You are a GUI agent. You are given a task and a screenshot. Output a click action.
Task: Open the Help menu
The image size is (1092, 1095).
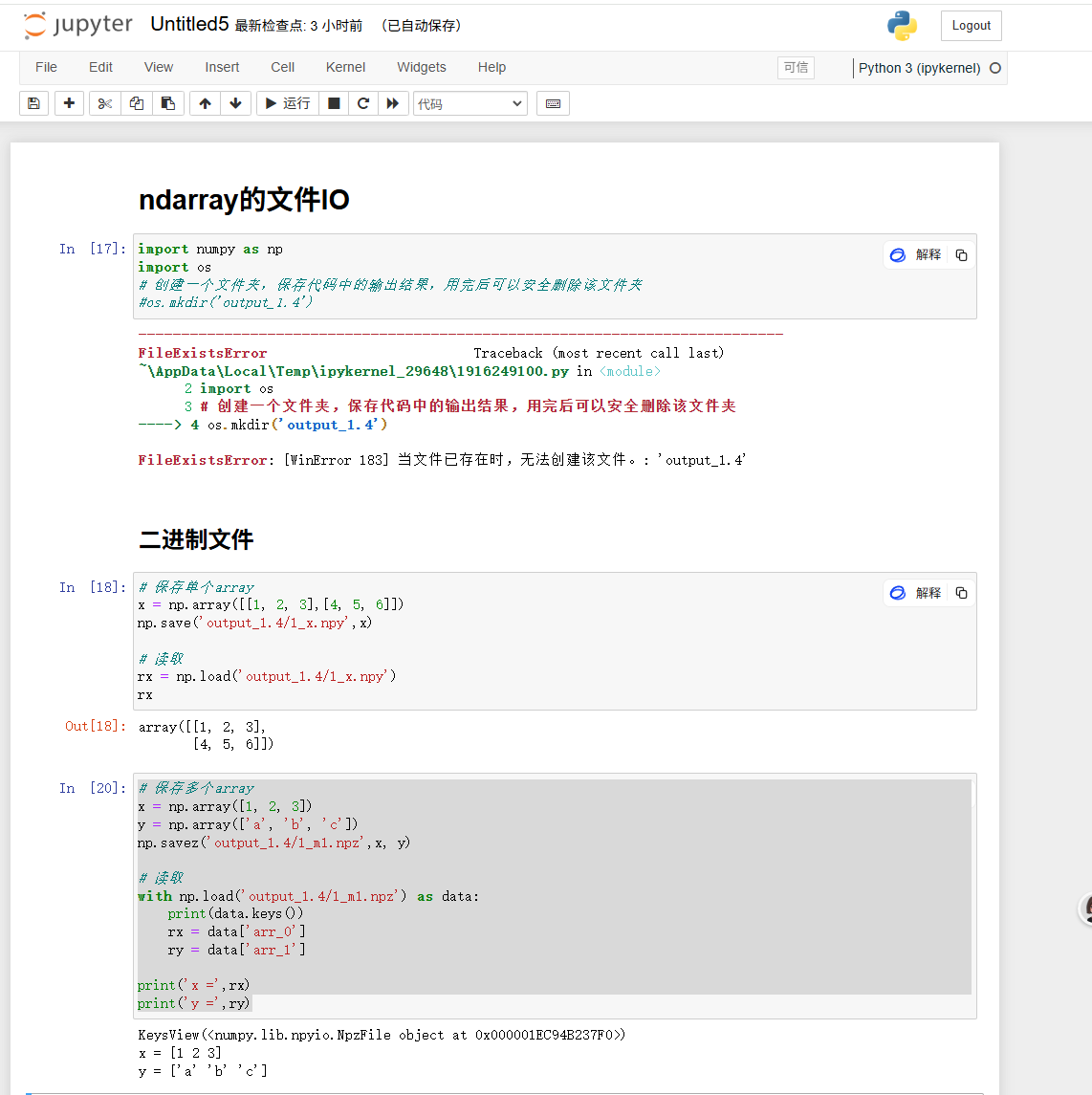(x=491, y=67)
